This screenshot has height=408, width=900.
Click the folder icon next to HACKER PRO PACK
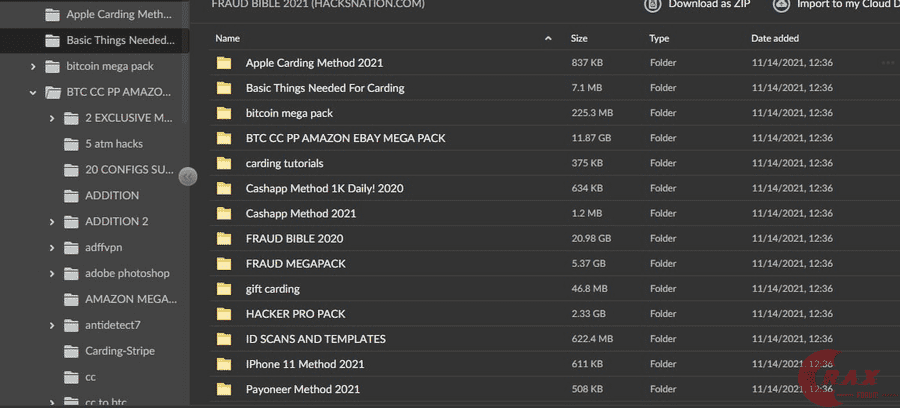coord(224,314)
